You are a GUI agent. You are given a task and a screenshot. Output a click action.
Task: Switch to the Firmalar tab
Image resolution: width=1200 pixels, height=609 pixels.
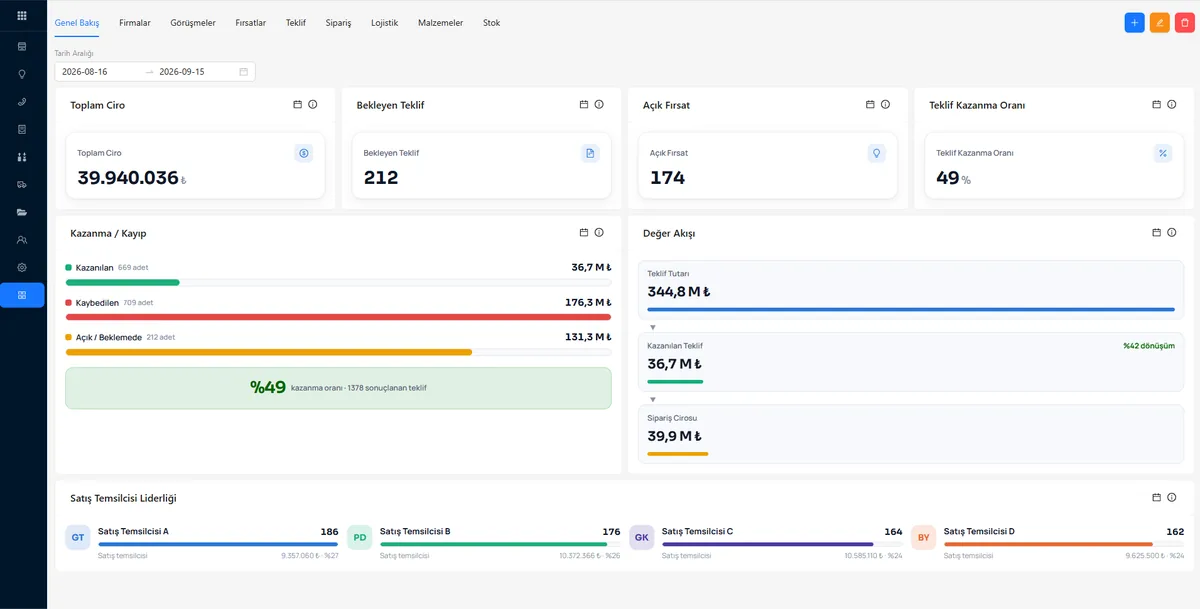click(x=135, y=23)
